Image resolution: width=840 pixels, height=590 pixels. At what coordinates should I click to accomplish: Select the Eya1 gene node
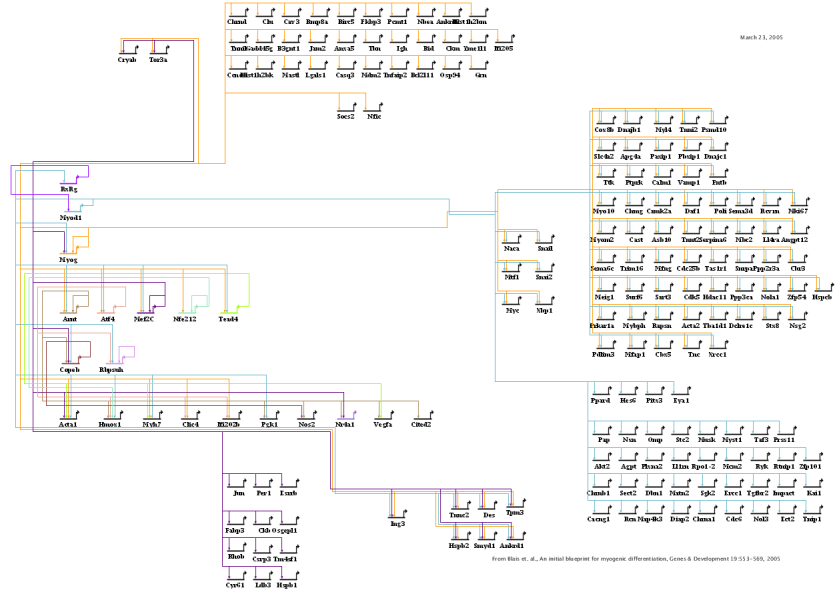pyautogui.click(x=682, y=401)
